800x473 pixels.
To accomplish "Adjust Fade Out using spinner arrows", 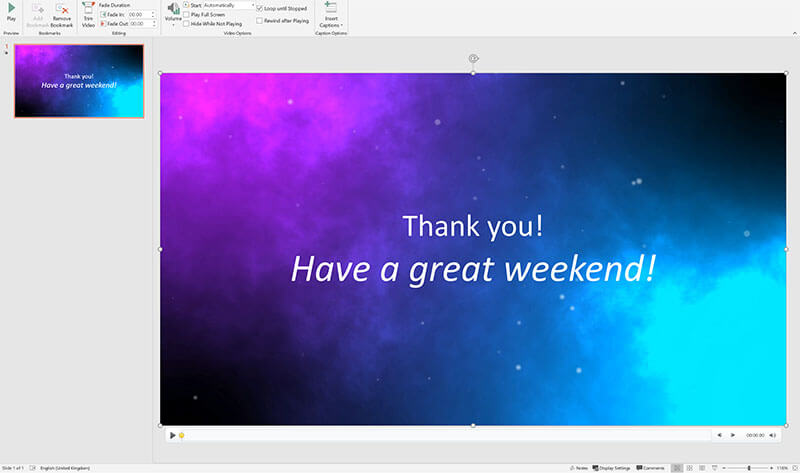I will click(x=154, y=24).
